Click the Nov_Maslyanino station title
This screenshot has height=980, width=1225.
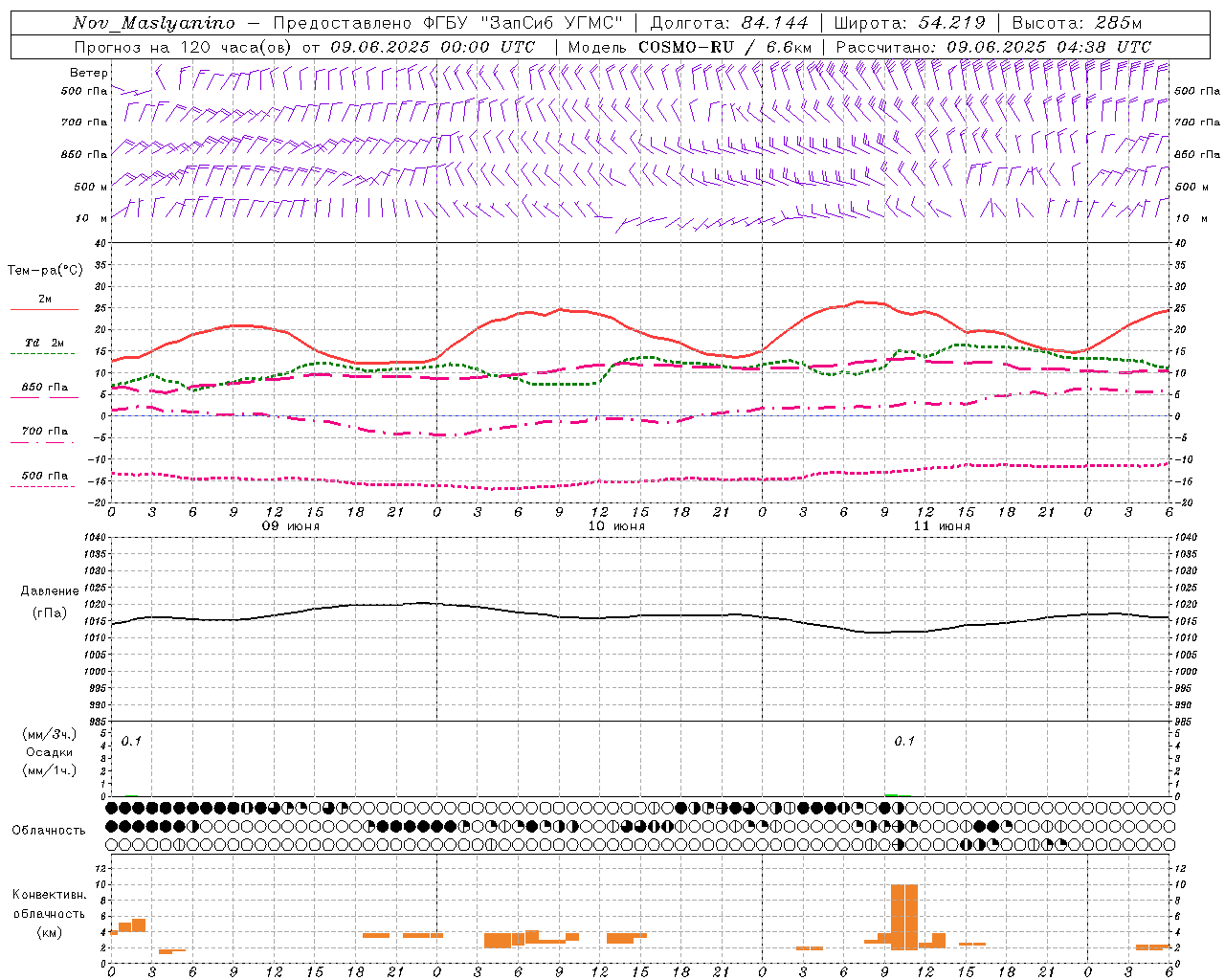[153, 23]
